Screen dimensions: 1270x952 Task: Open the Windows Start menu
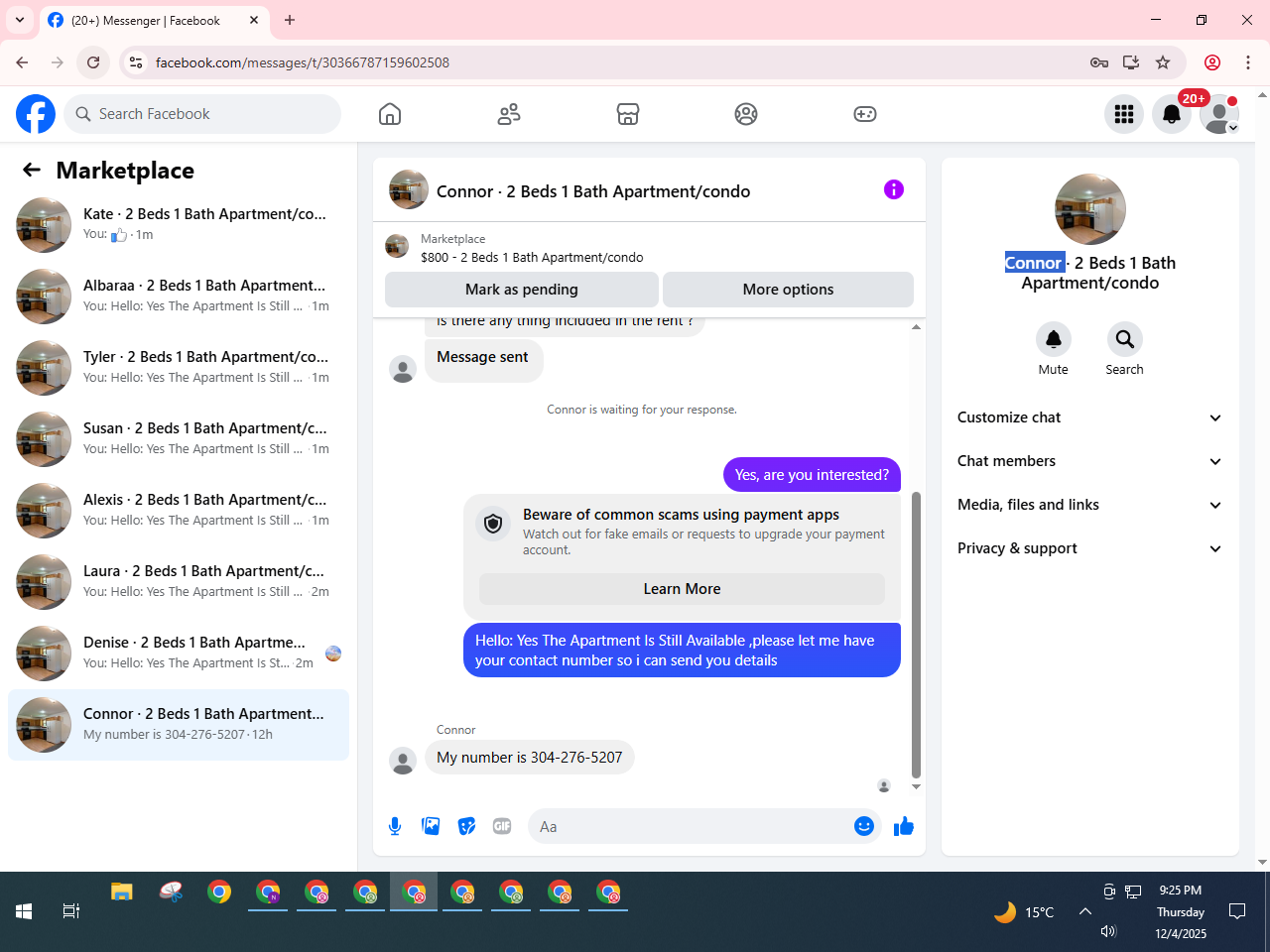24,911
